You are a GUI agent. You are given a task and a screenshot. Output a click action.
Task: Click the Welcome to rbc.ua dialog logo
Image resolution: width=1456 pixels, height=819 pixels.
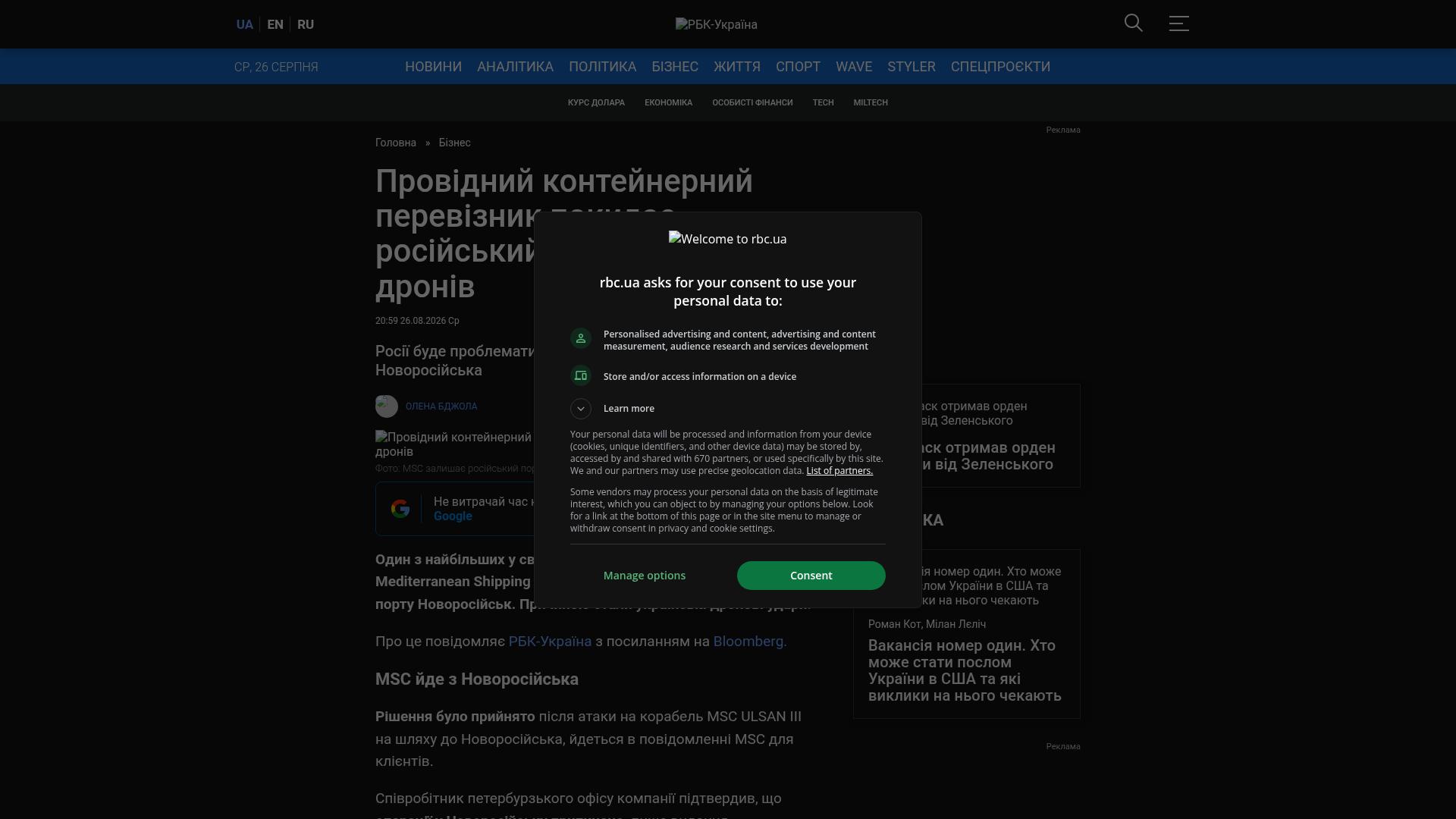click(728, 239)
